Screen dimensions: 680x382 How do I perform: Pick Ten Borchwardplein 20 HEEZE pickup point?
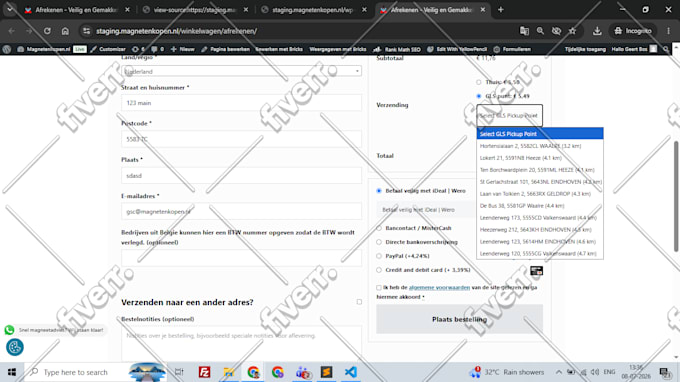pyautogui.click(x=540, y=170)
